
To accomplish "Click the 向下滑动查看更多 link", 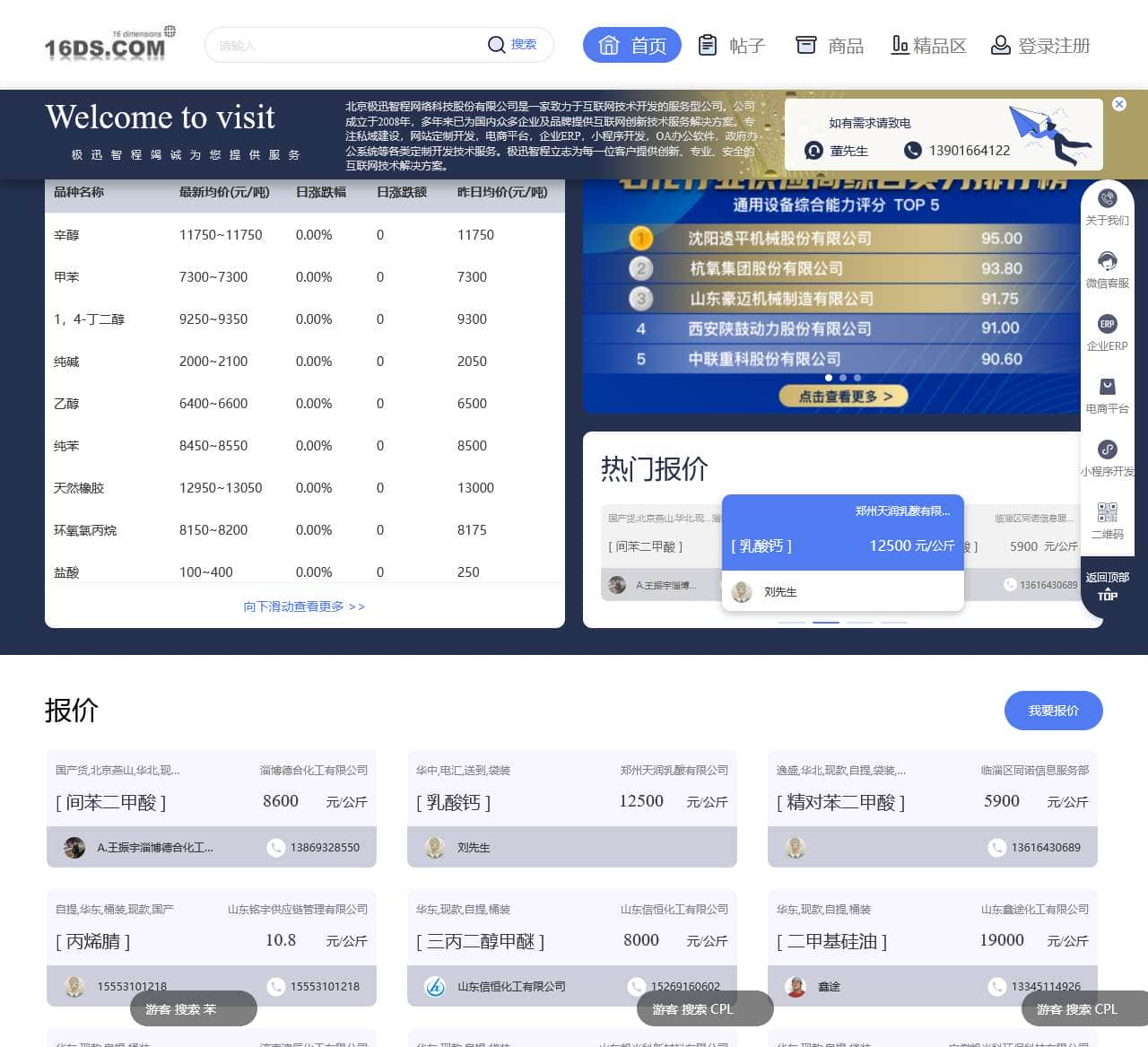I will pos(303,606).
